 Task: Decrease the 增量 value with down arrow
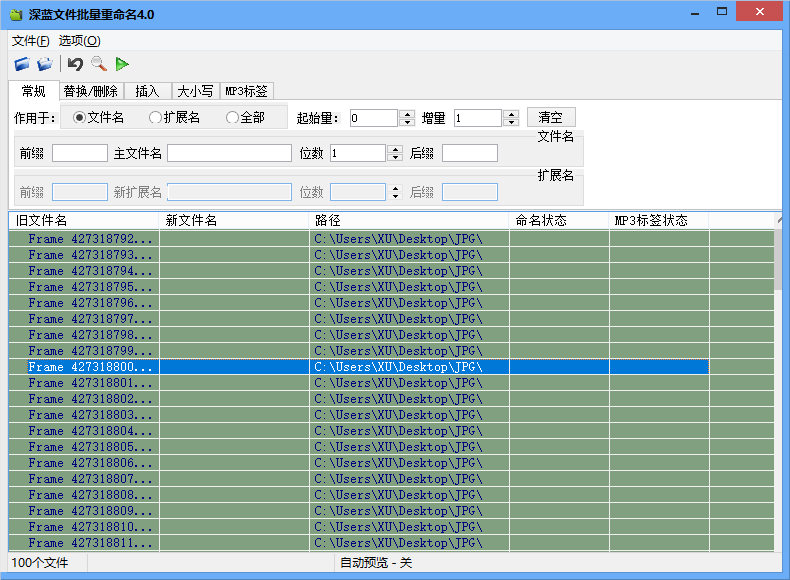[x=511, y=122]
